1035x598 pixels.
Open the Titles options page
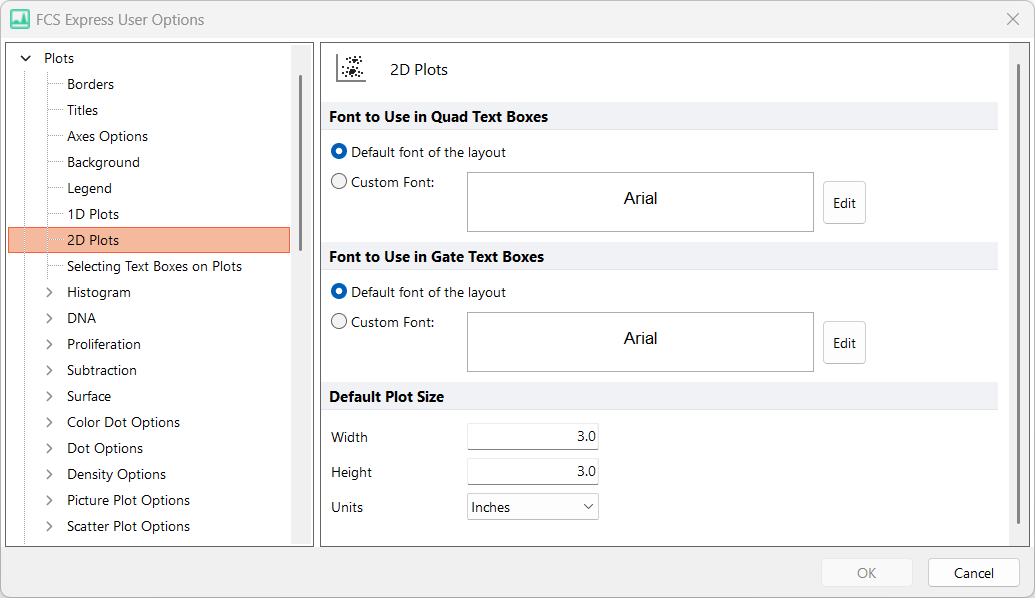(83, 110)
